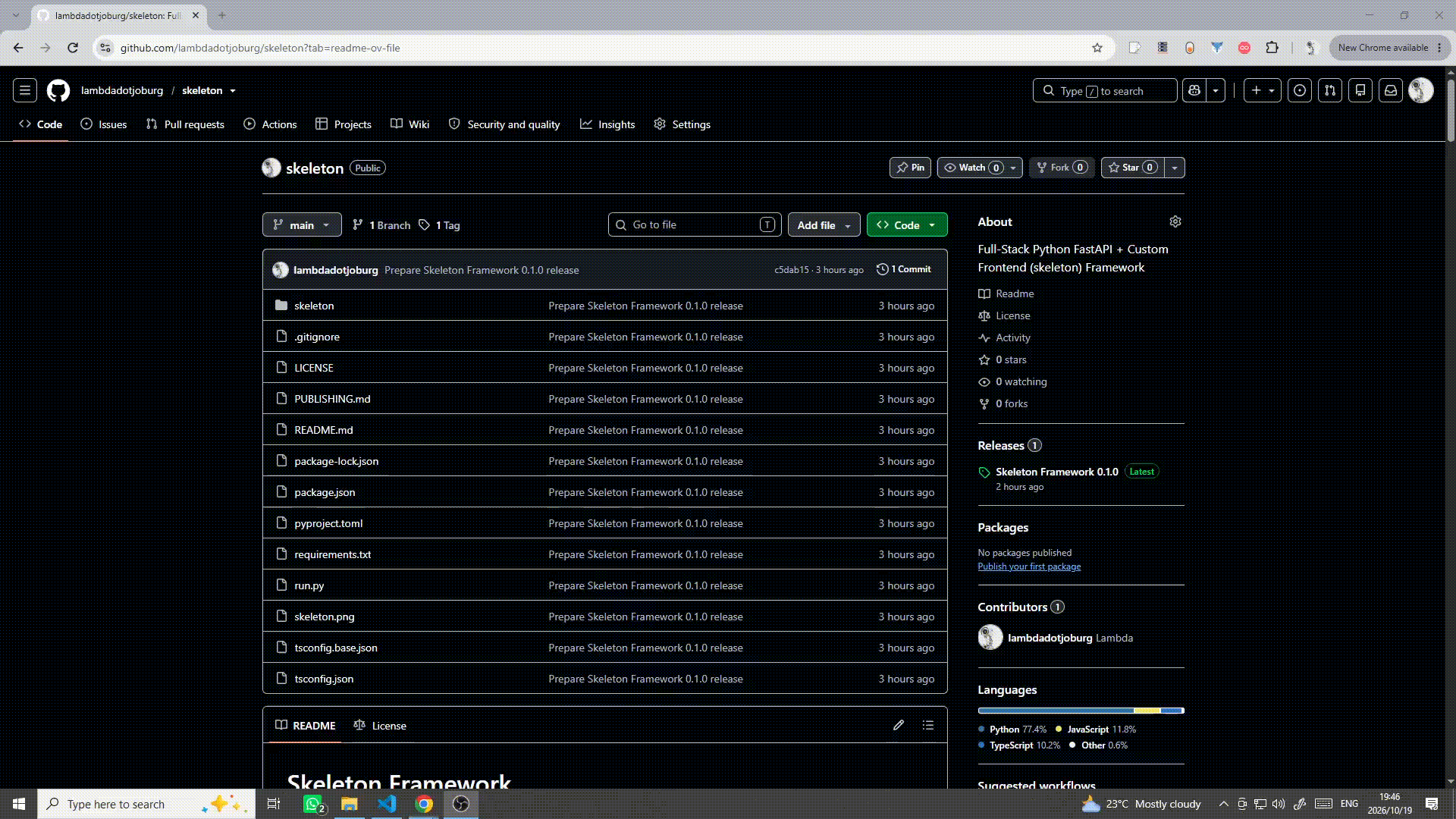
Task: Open the Skeleton Framework 0.1.0 release
Action: click(x=1056, y=472)
